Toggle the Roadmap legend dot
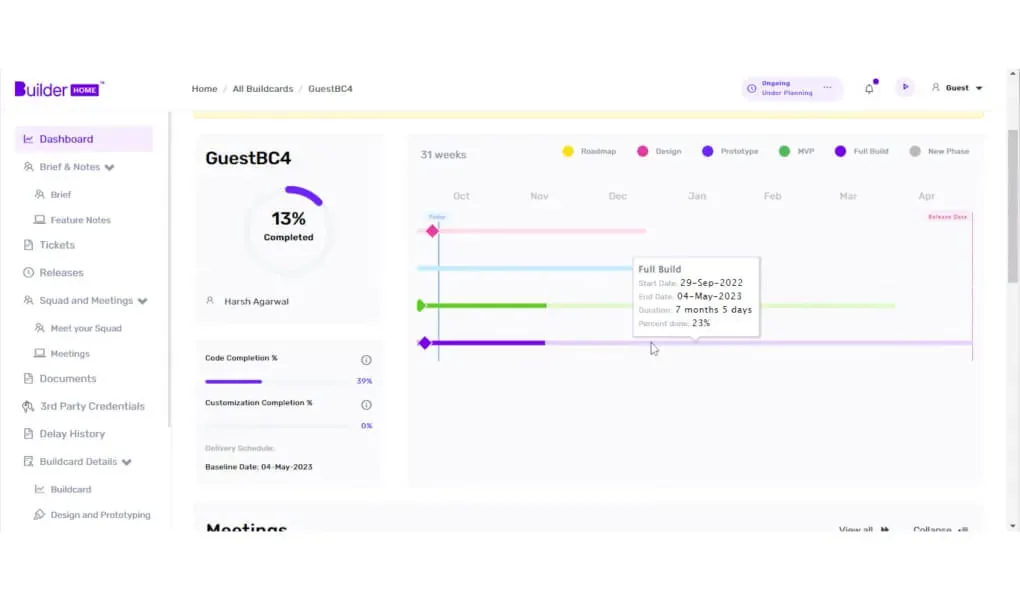 point(568,152)
